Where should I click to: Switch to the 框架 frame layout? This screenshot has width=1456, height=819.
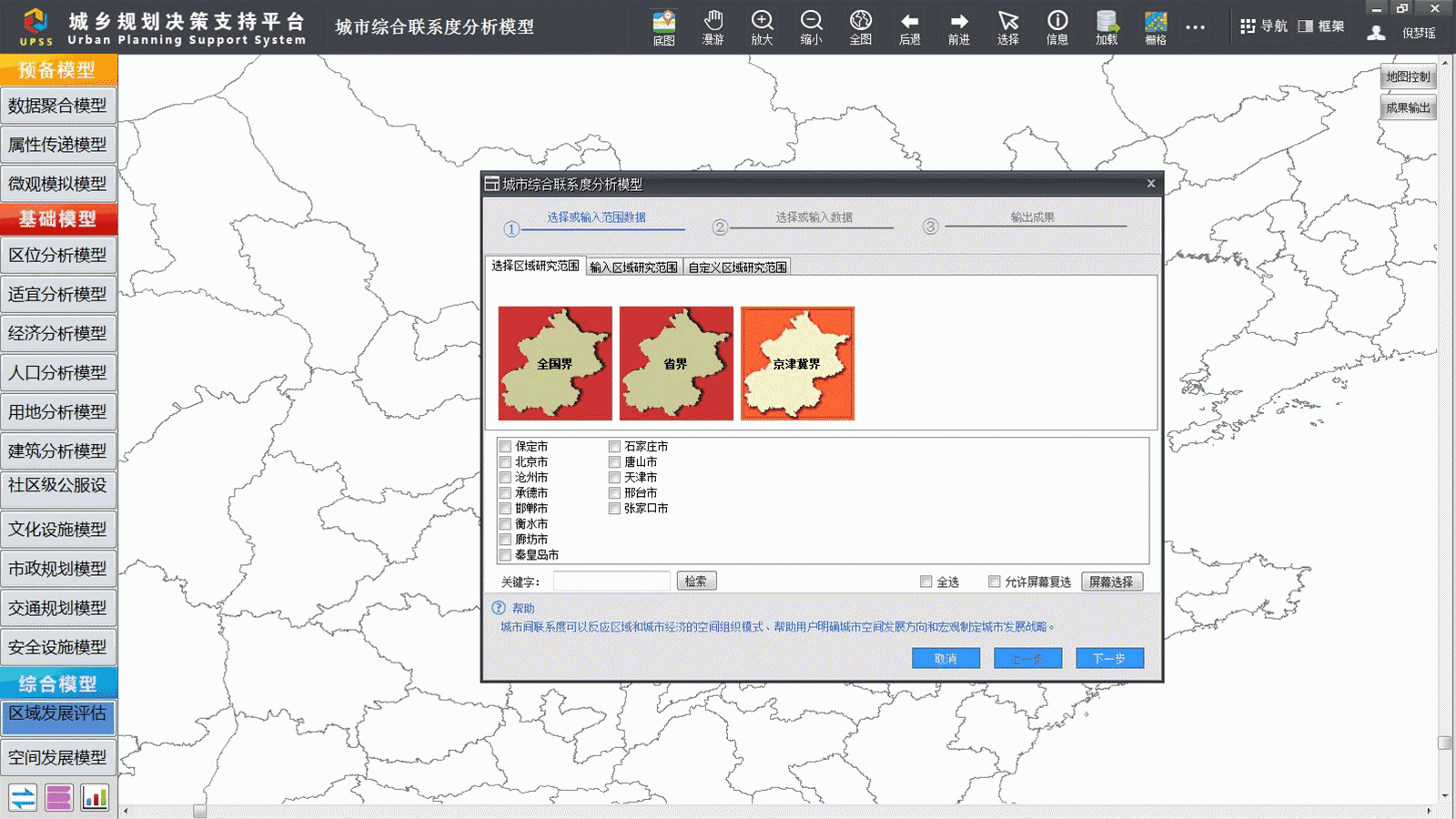1321,26
